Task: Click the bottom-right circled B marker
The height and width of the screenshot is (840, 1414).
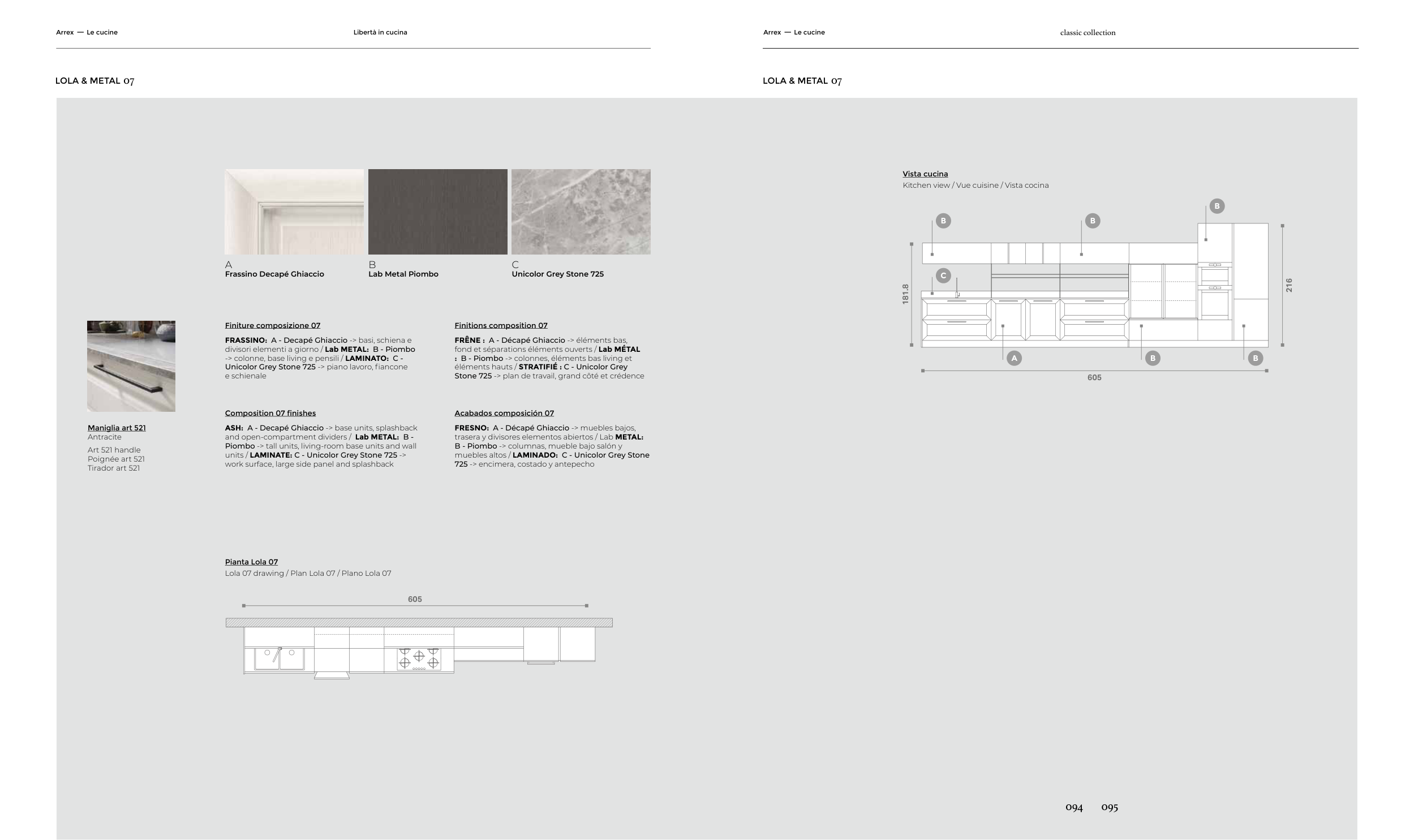Action: click(1255, 358)
